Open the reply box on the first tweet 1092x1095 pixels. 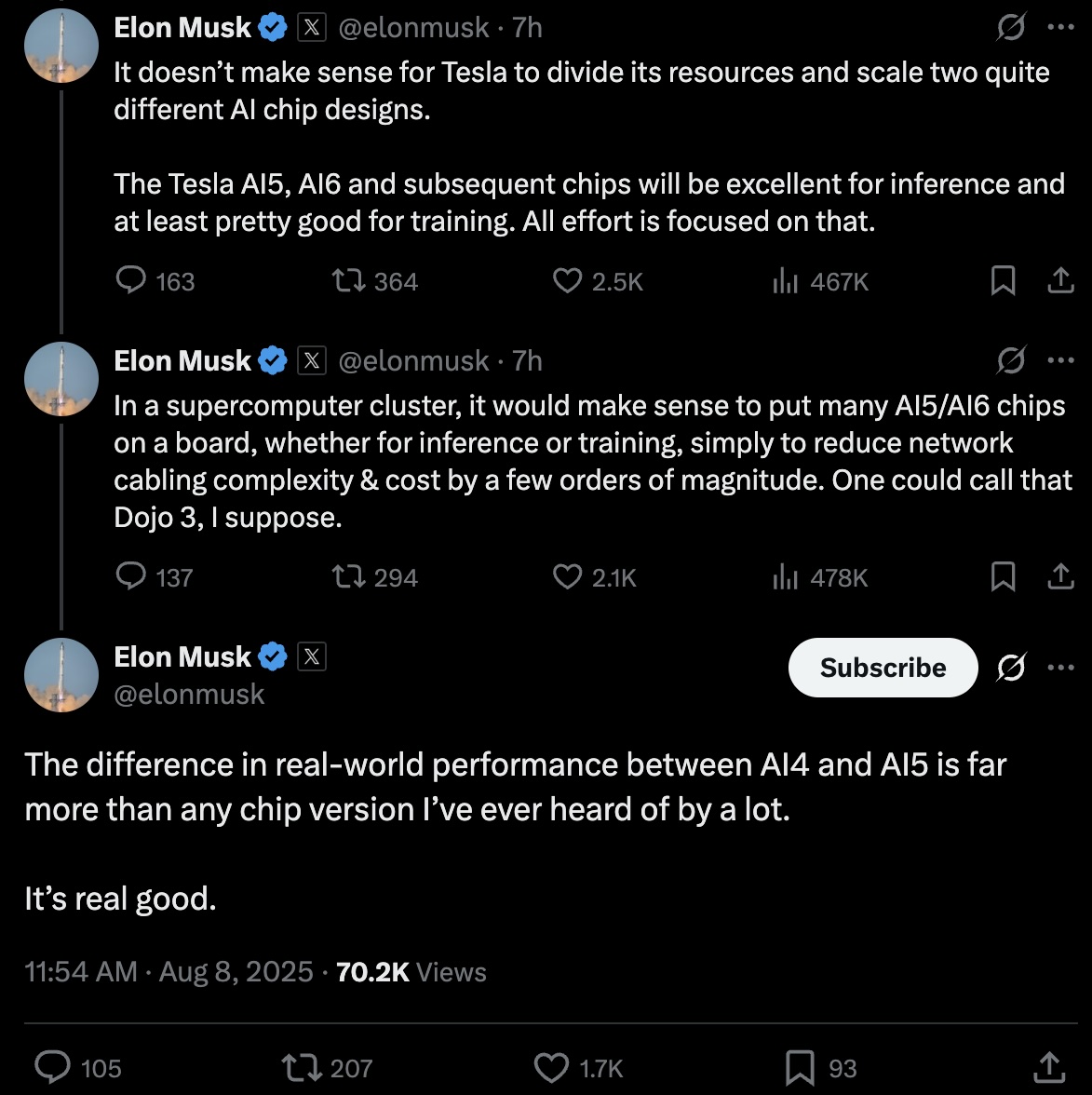pyautogui.click(x=130, y=280)
